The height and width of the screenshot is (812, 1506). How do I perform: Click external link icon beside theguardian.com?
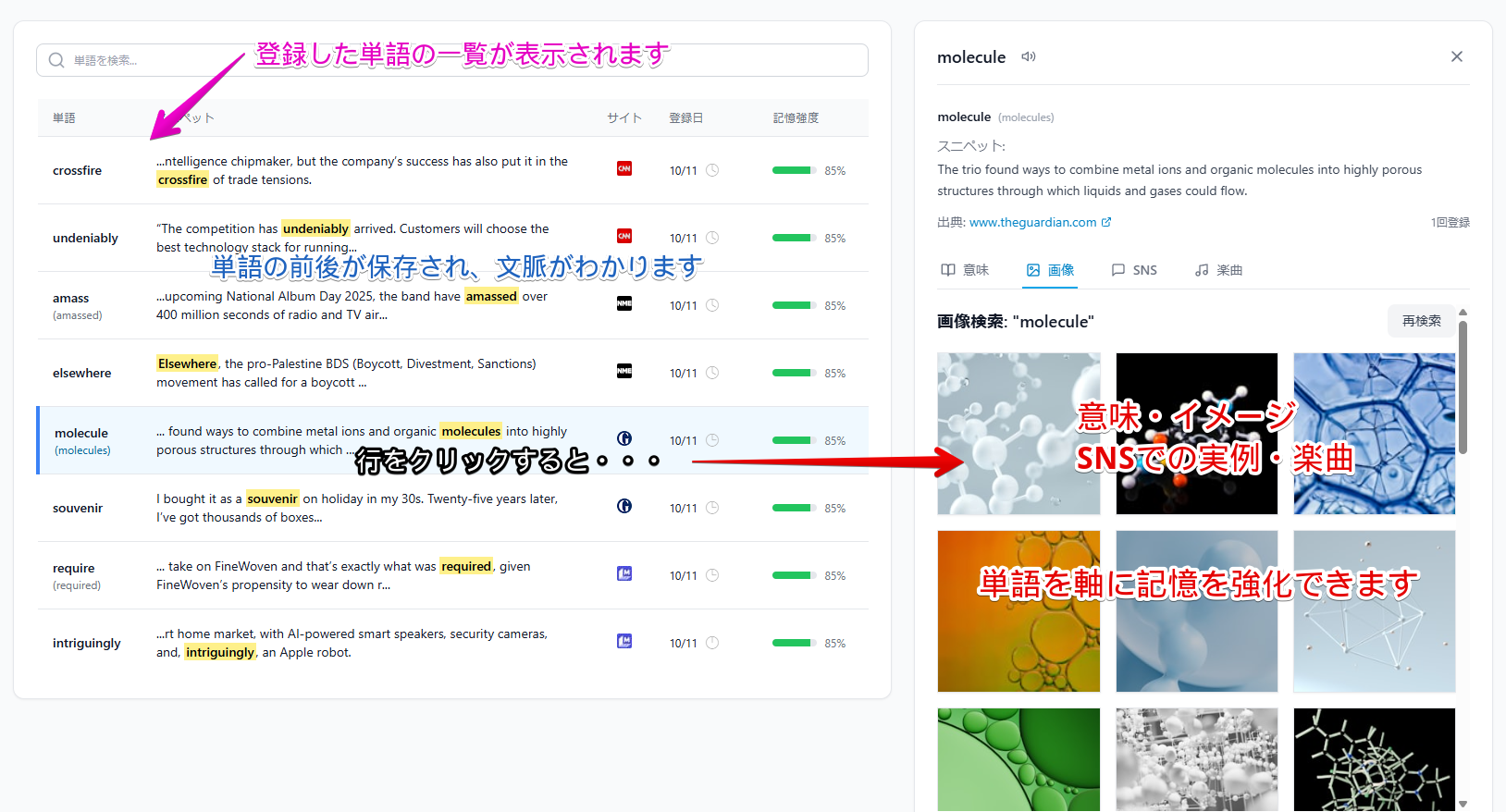click(1106, 223)
